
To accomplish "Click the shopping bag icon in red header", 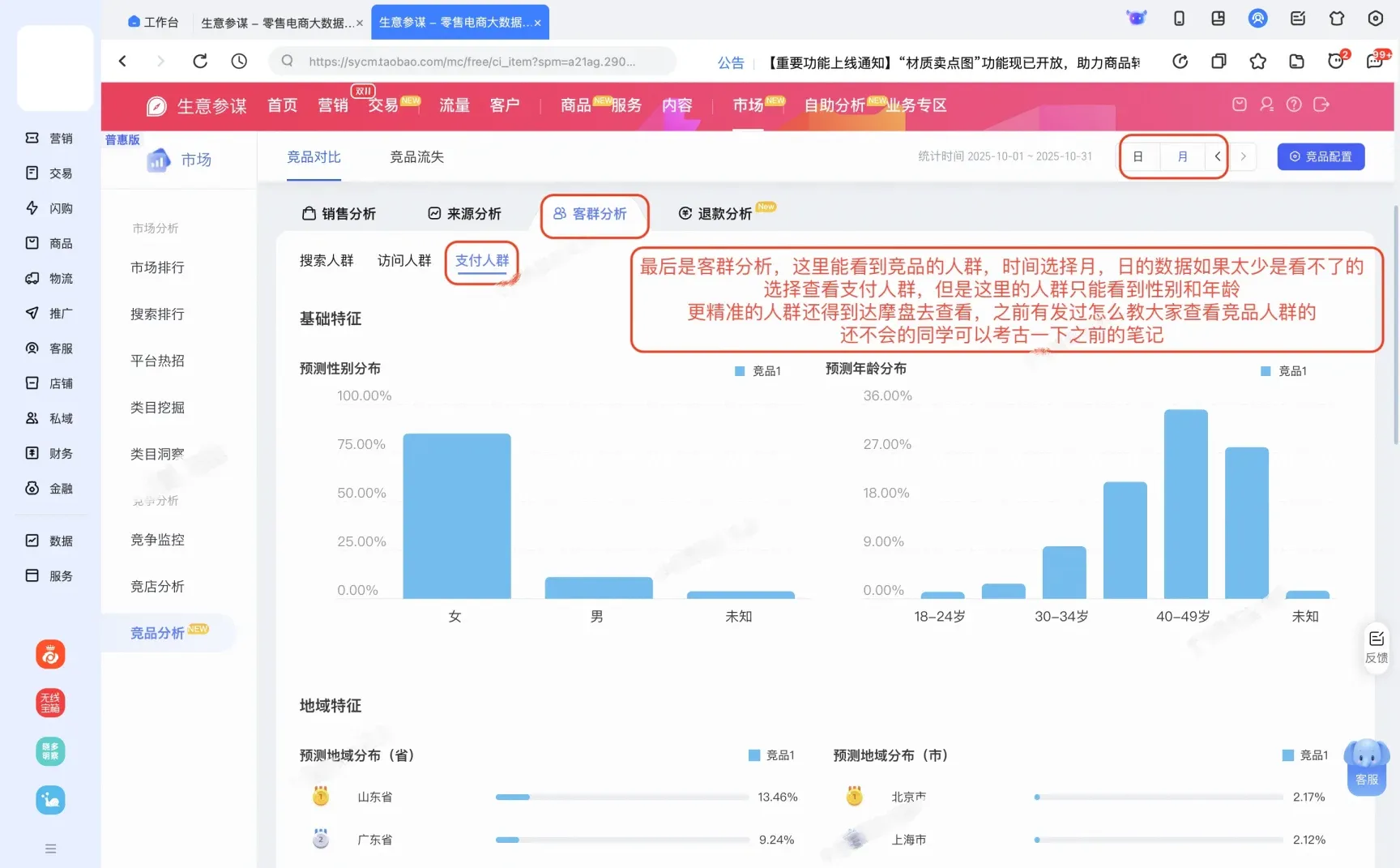I will coord(1239,105).
